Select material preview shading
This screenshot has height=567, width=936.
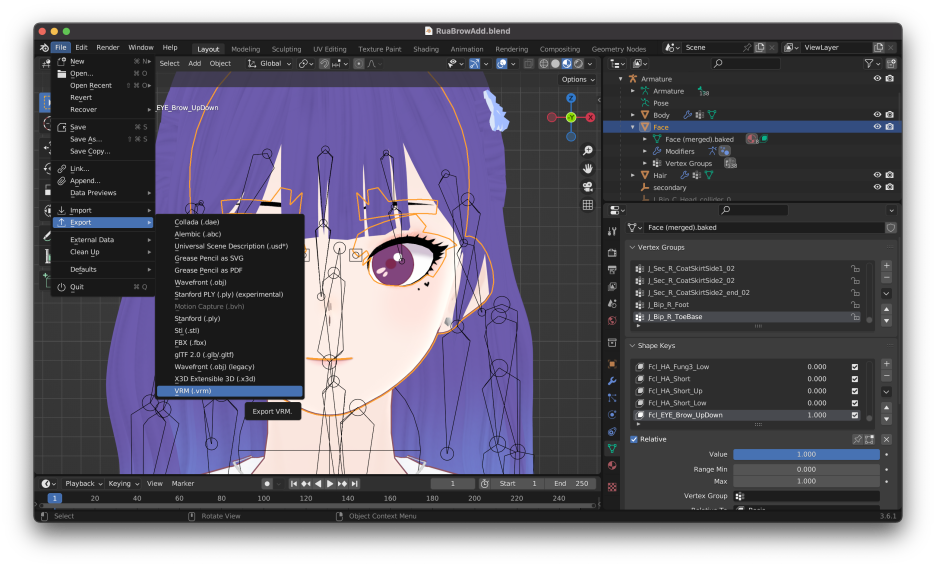click(566, 63)
